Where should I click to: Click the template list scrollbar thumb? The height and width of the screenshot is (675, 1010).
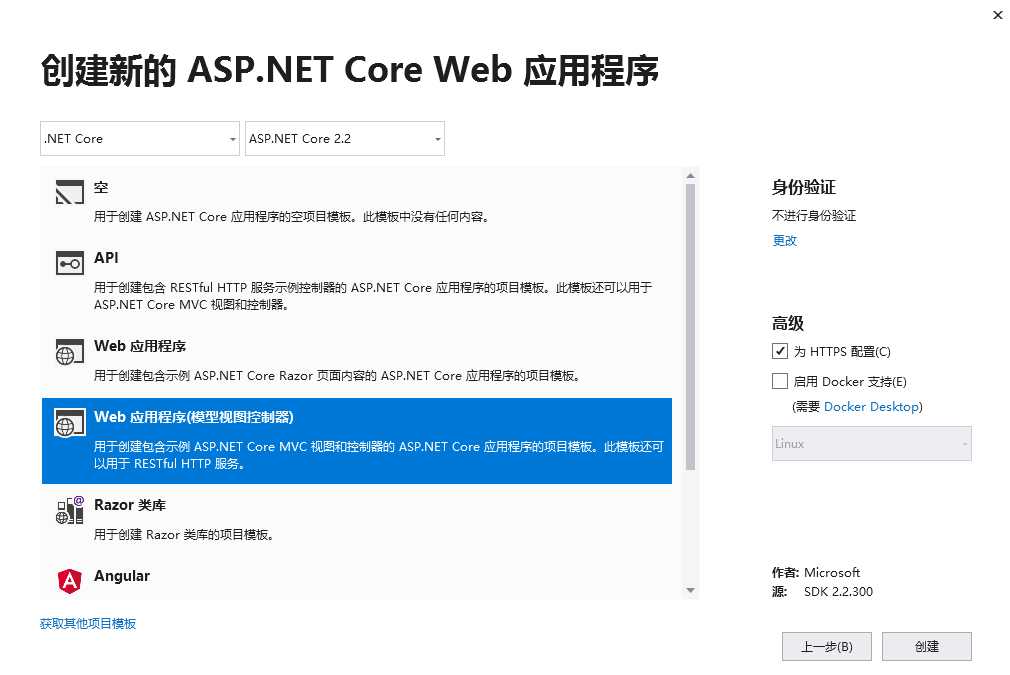(690, 327)
